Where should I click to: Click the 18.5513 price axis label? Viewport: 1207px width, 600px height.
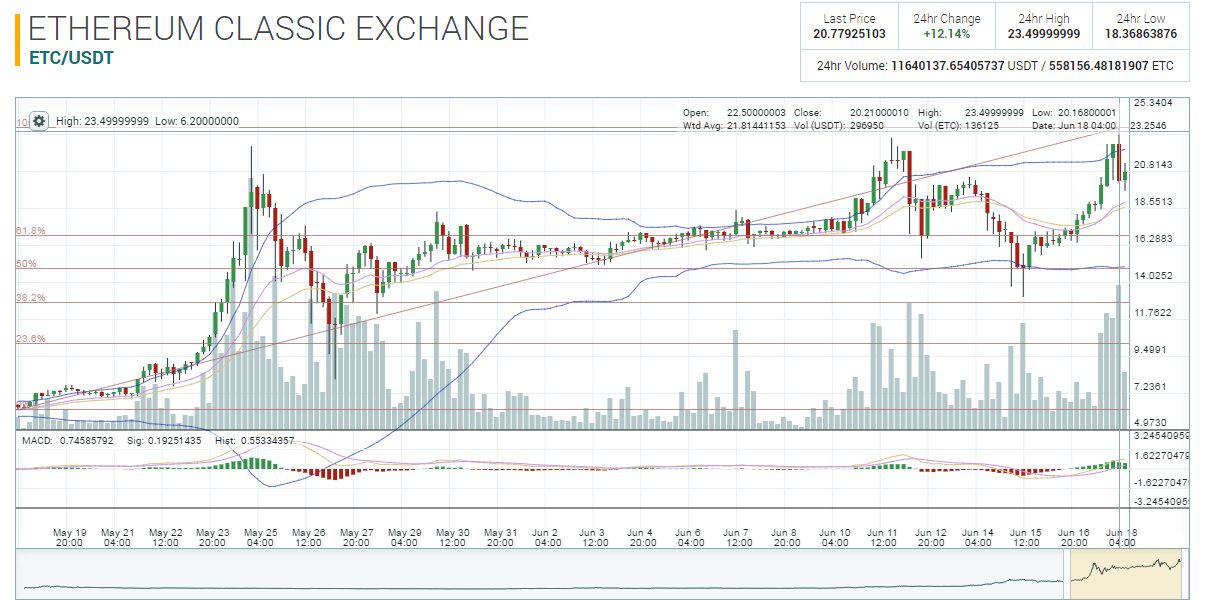point(1151,202)
